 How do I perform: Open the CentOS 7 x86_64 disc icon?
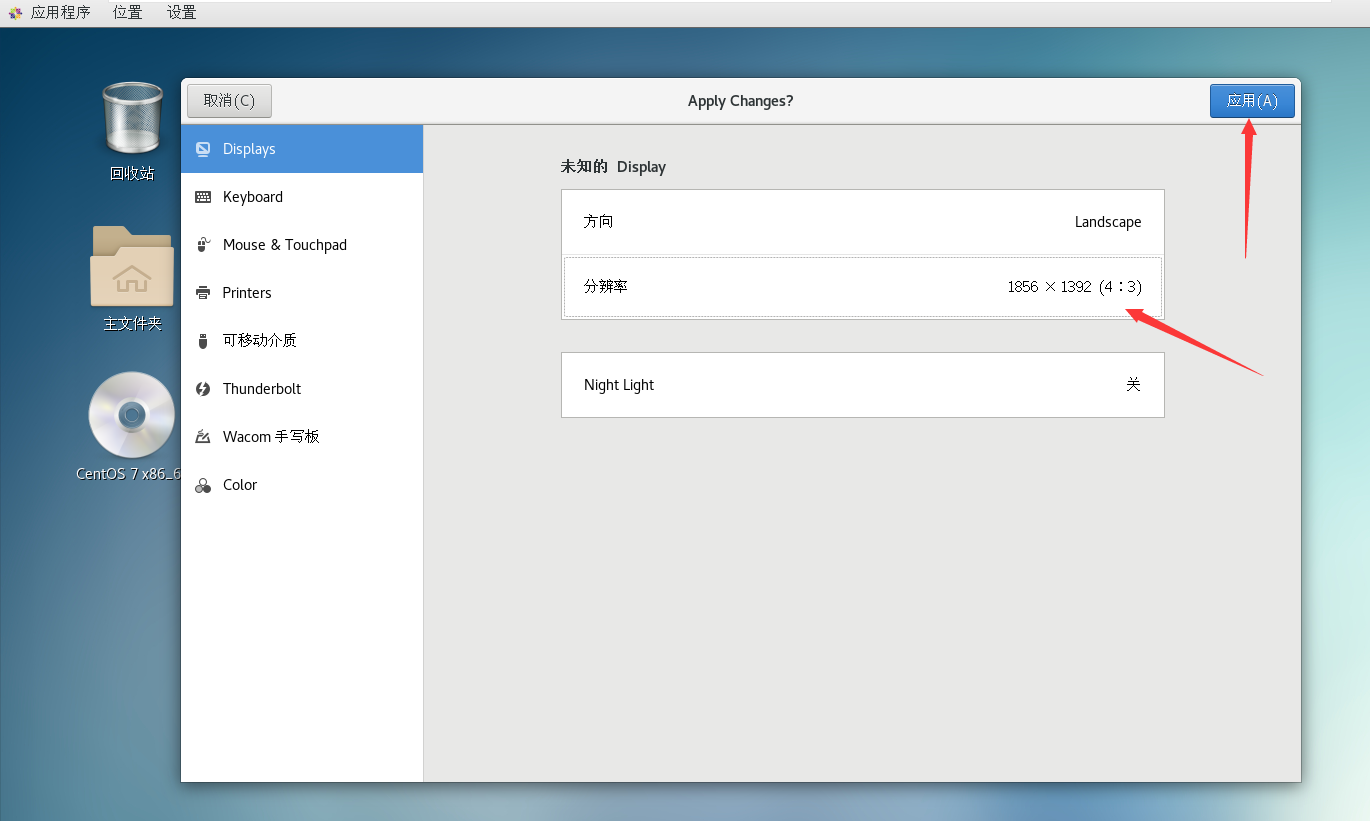click(x=131, y=415)
